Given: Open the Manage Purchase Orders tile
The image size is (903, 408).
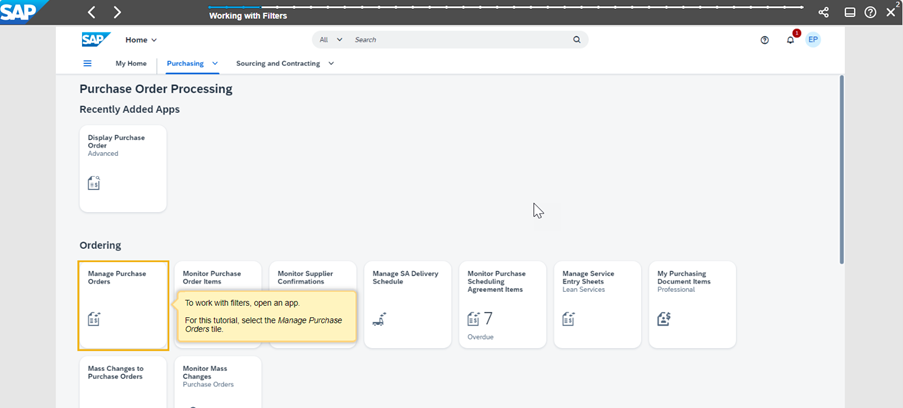Looking at the screenshot, I should [123, 305].
